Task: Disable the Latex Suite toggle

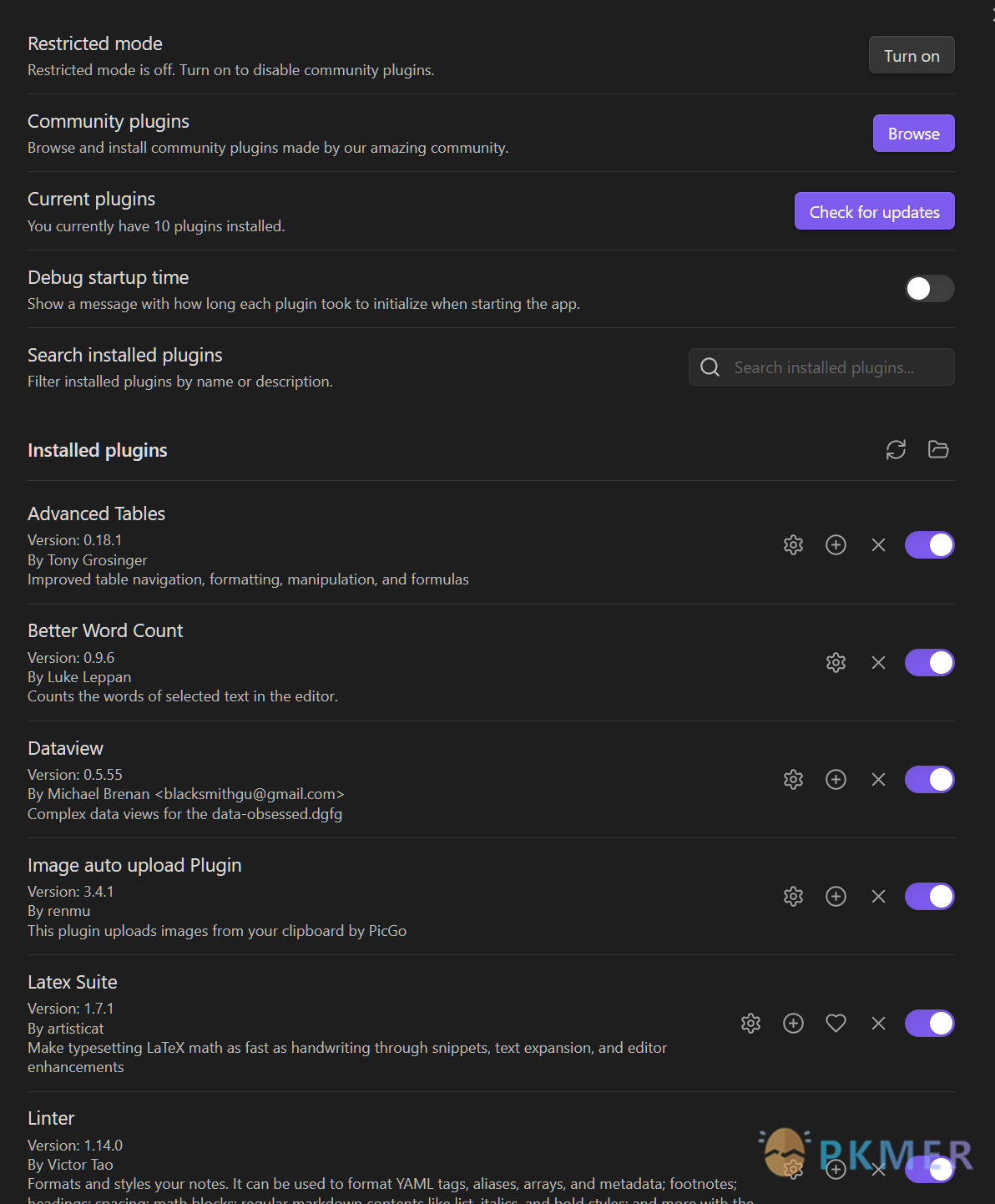Action: tap(930, 1024)
